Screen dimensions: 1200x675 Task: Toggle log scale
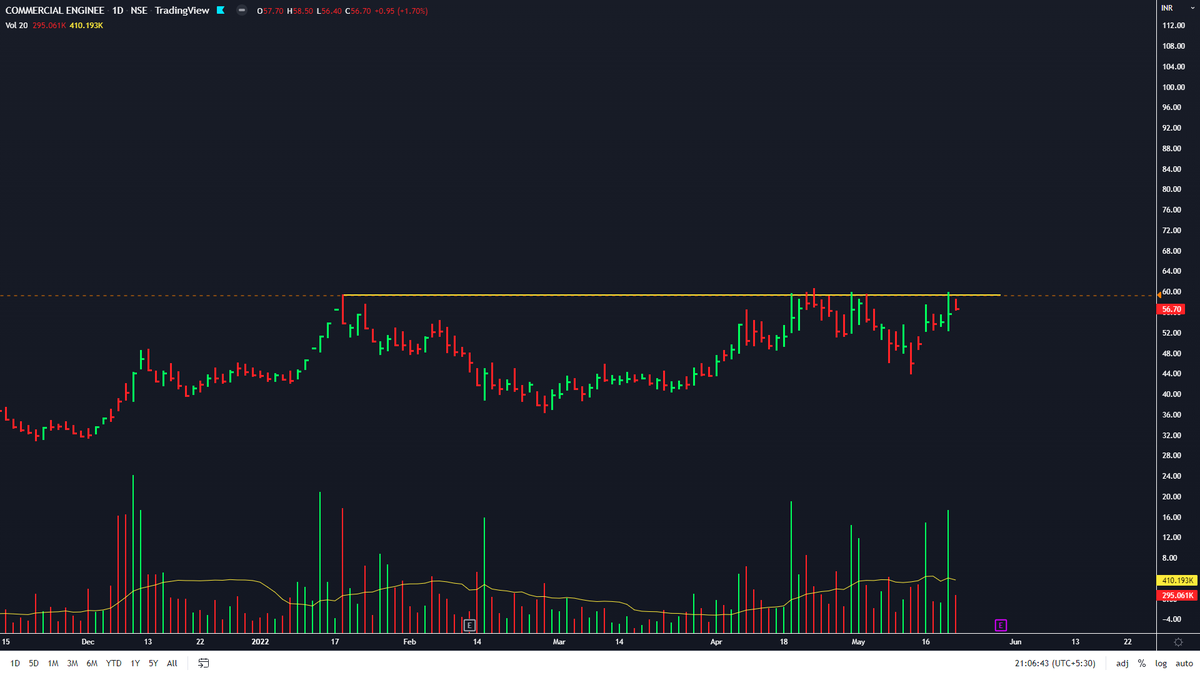[1161, 662]
